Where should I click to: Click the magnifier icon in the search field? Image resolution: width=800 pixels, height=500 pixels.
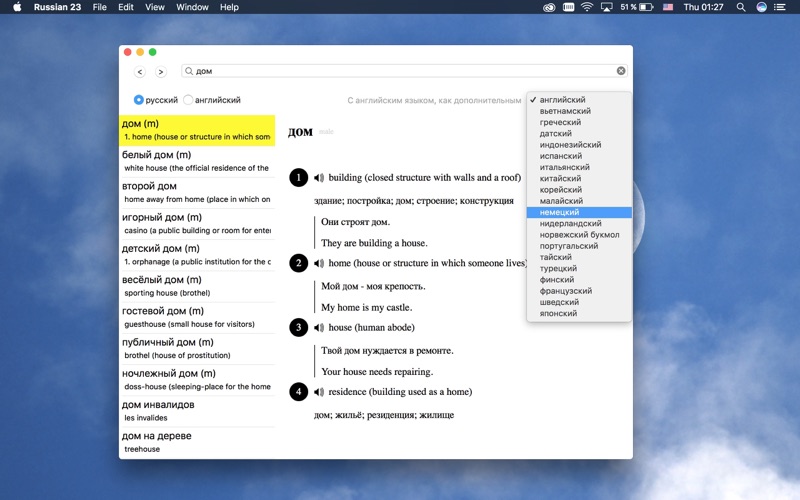pyautogui.click(x=189, y=71)
